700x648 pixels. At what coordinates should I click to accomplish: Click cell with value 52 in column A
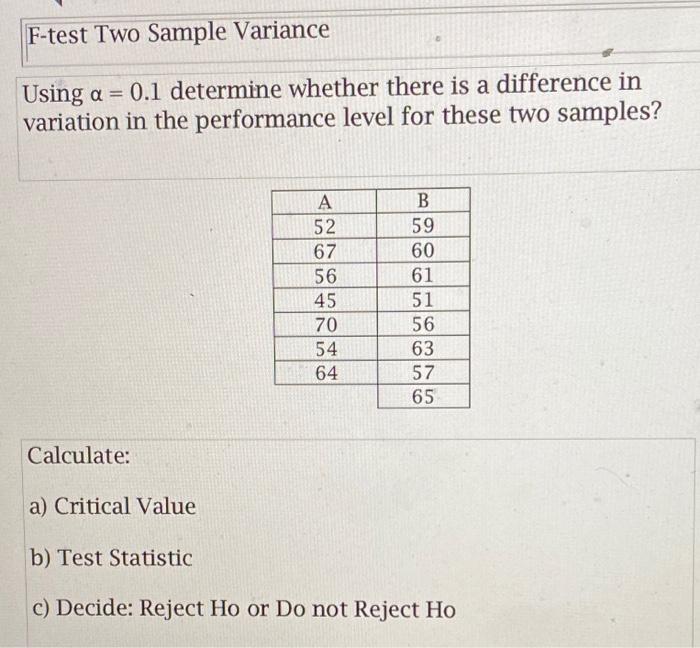coord(325,227)
